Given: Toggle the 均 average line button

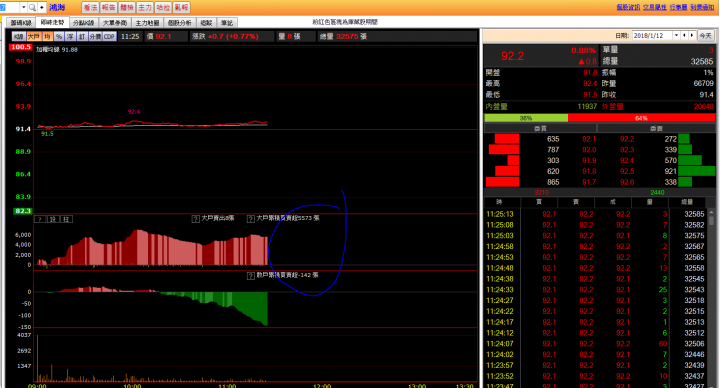Looking at the screenshot, I should pos(47,36).
